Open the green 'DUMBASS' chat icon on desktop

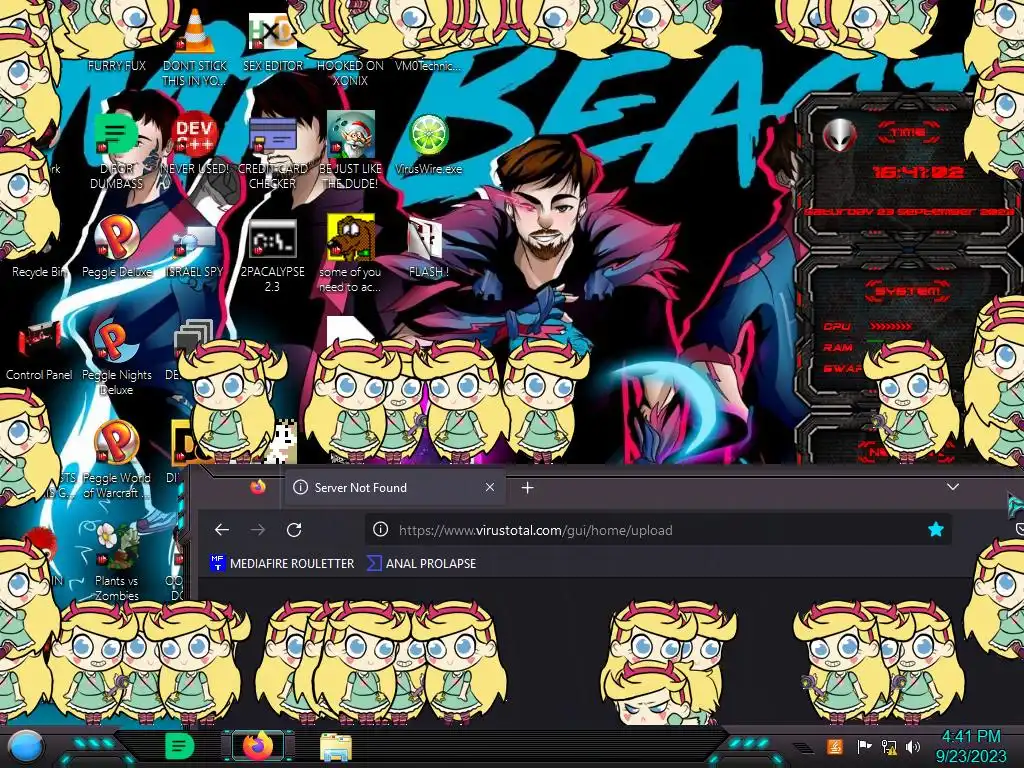coord(116,150)
